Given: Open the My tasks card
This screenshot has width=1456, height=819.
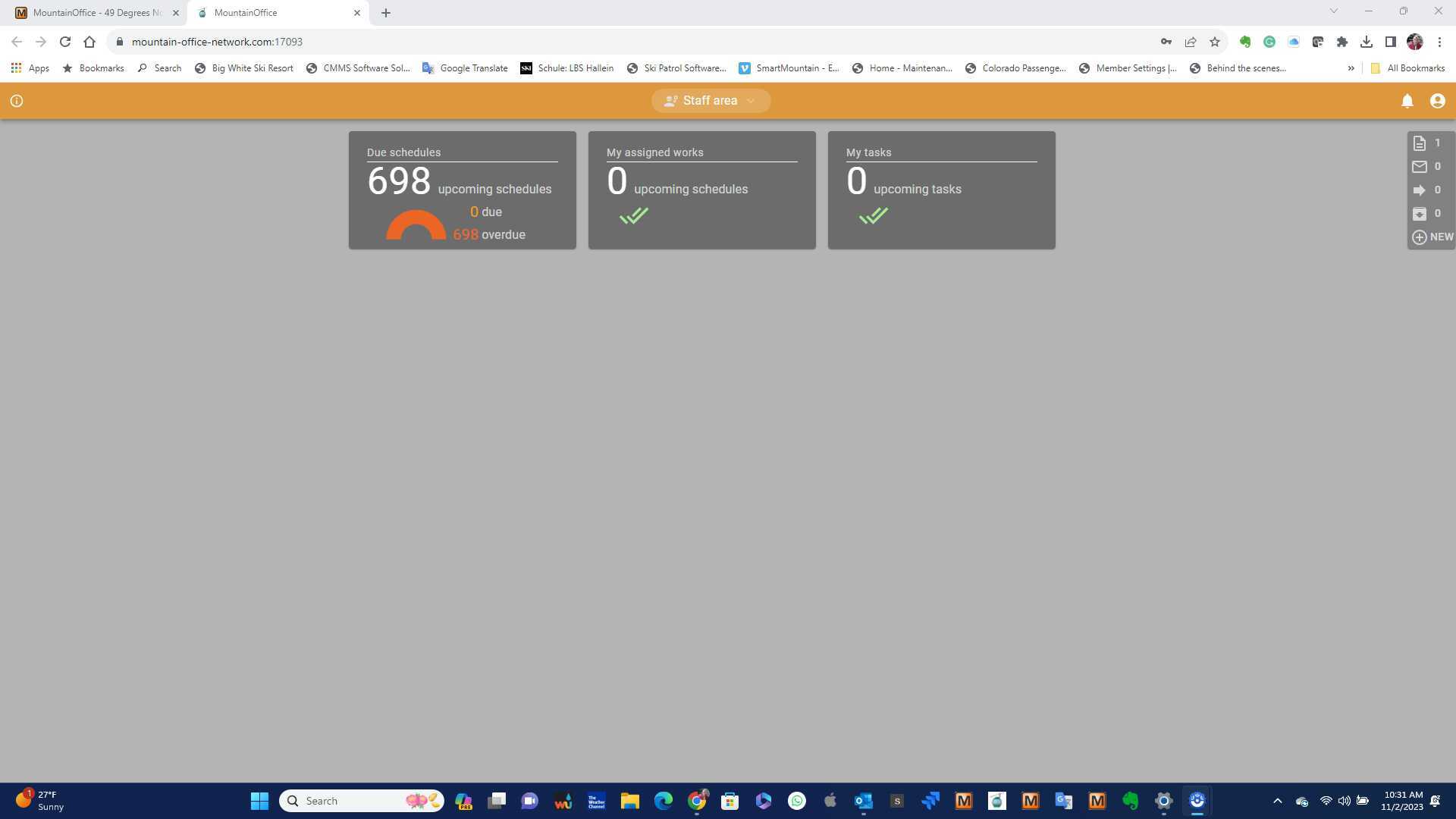Looking at the screenshot, I should click(941, 190).
